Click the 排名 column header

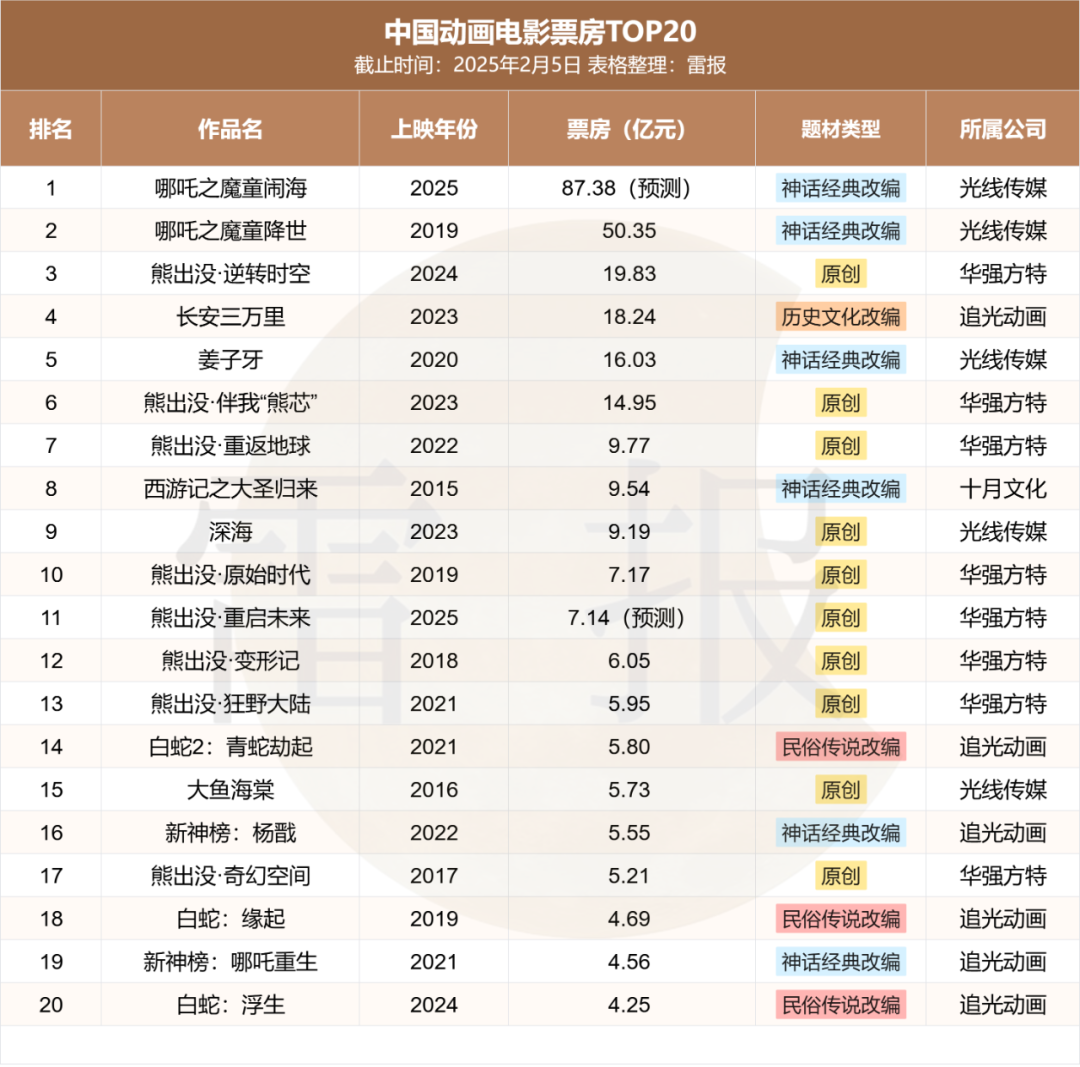(x=51, y=129)
